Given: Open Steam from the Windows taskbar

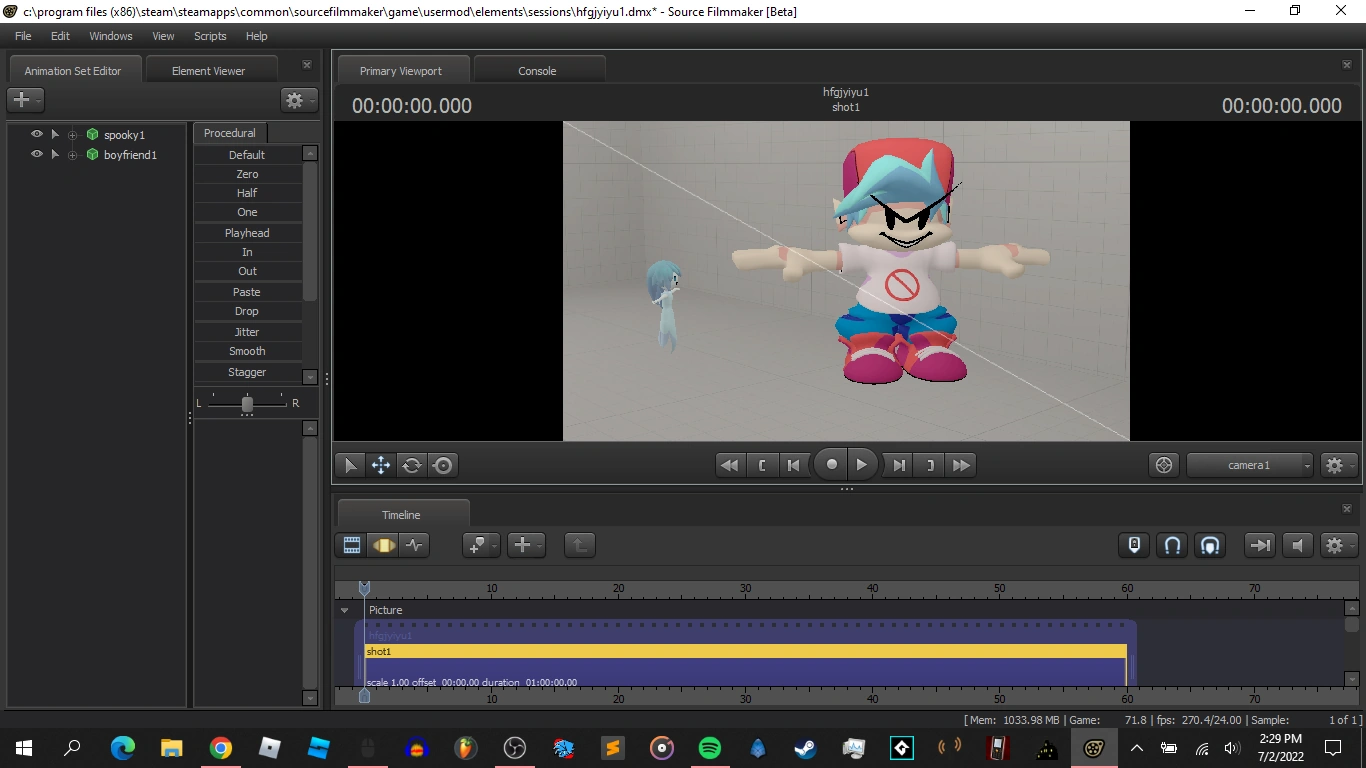Looking at the screenshot, I should [804, 748].
